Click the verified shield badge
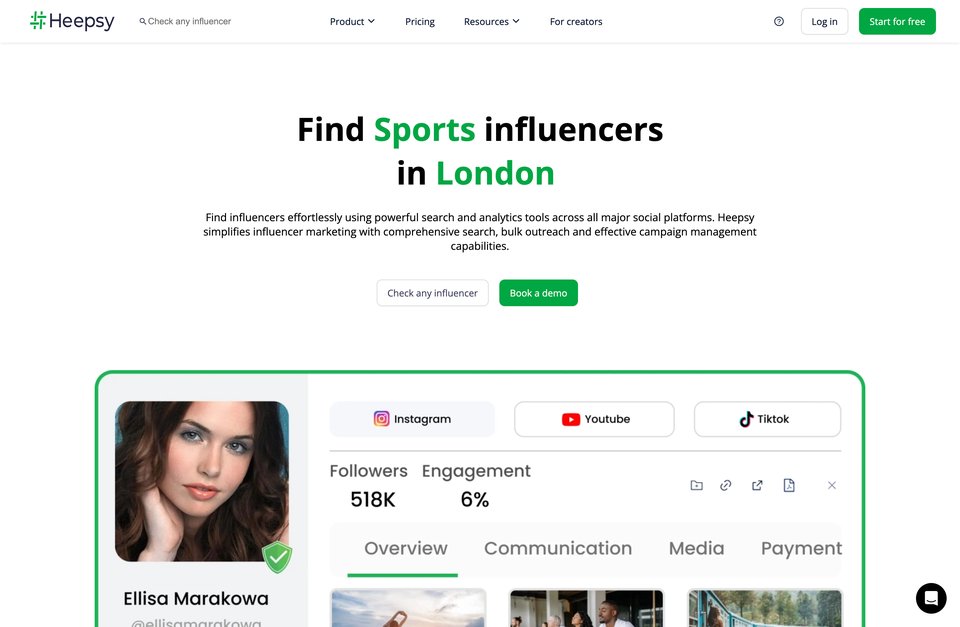 click(277, 557)
